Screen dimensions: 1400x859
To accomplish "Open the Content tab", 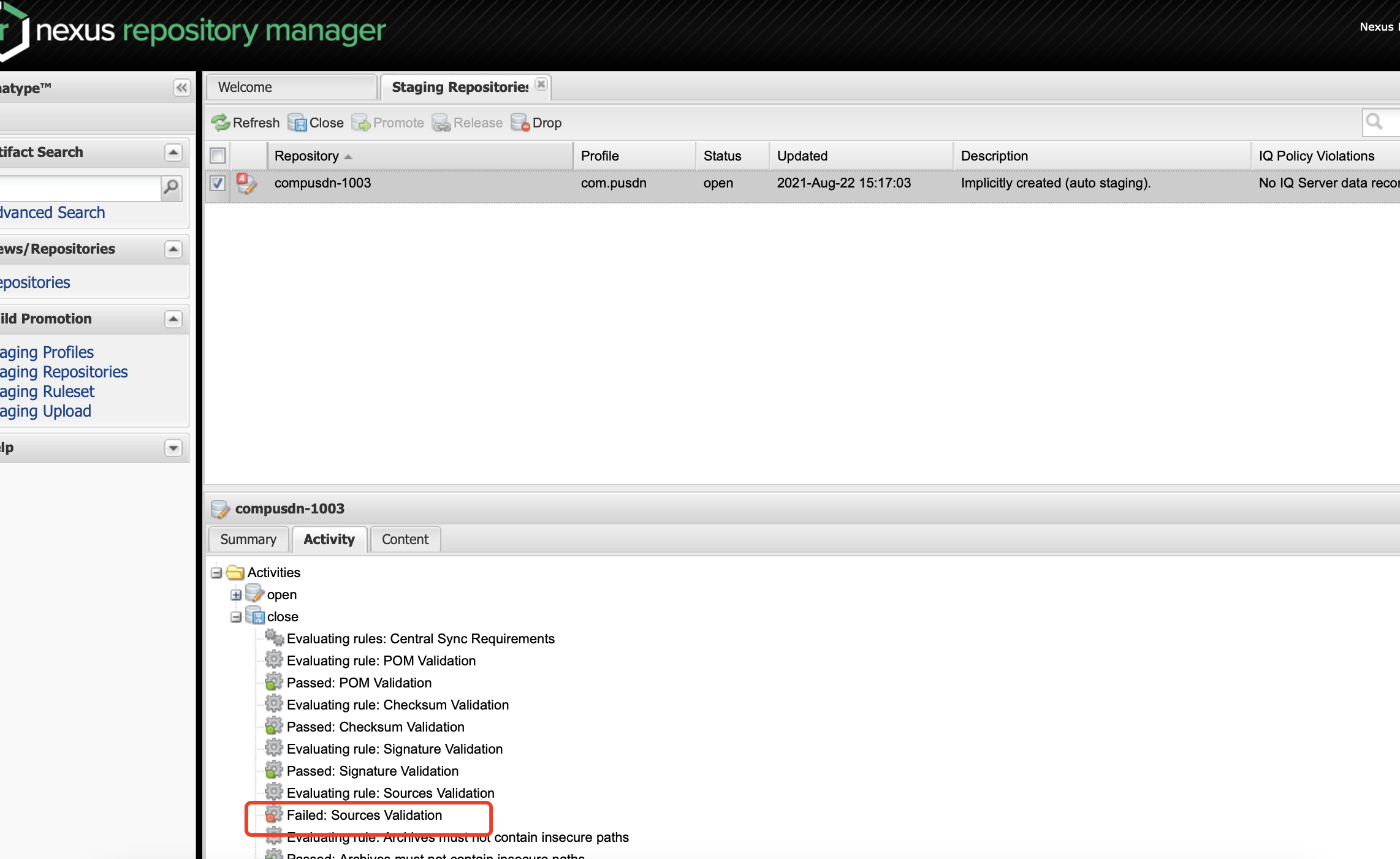I will [x=405, y=539].
